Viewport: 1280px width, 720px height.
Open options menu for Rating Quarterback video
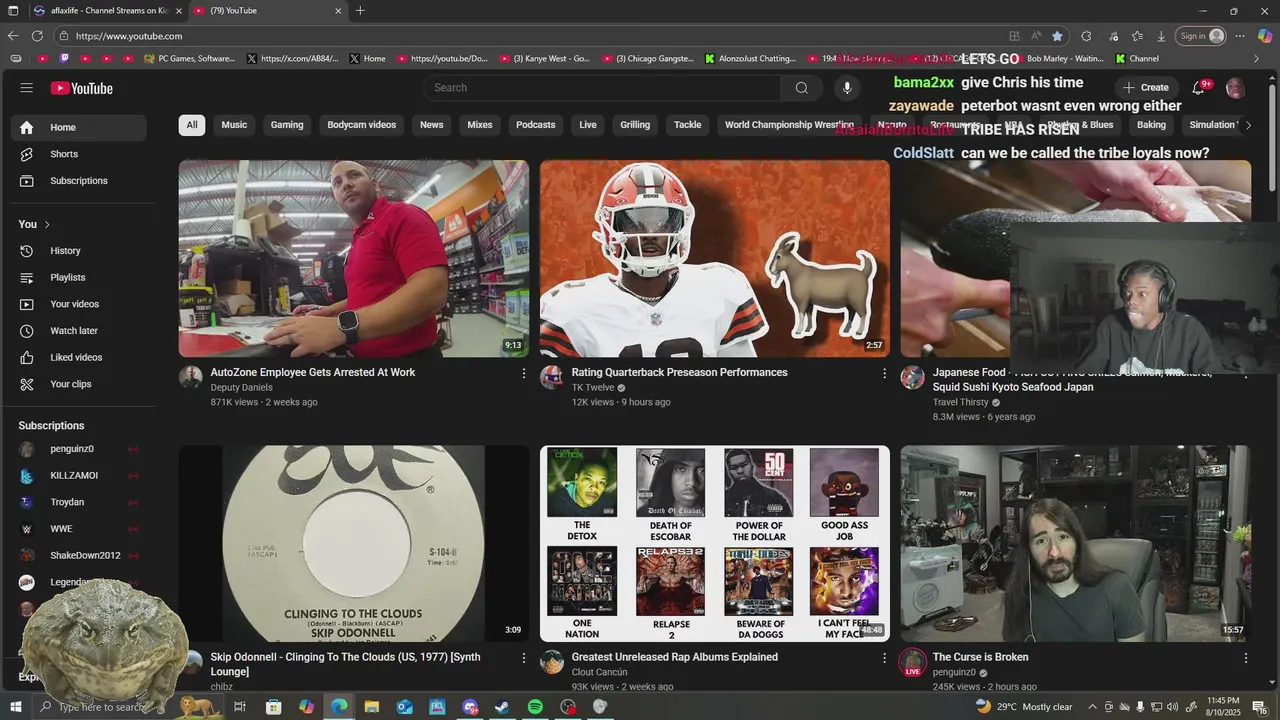pos(884,373)
